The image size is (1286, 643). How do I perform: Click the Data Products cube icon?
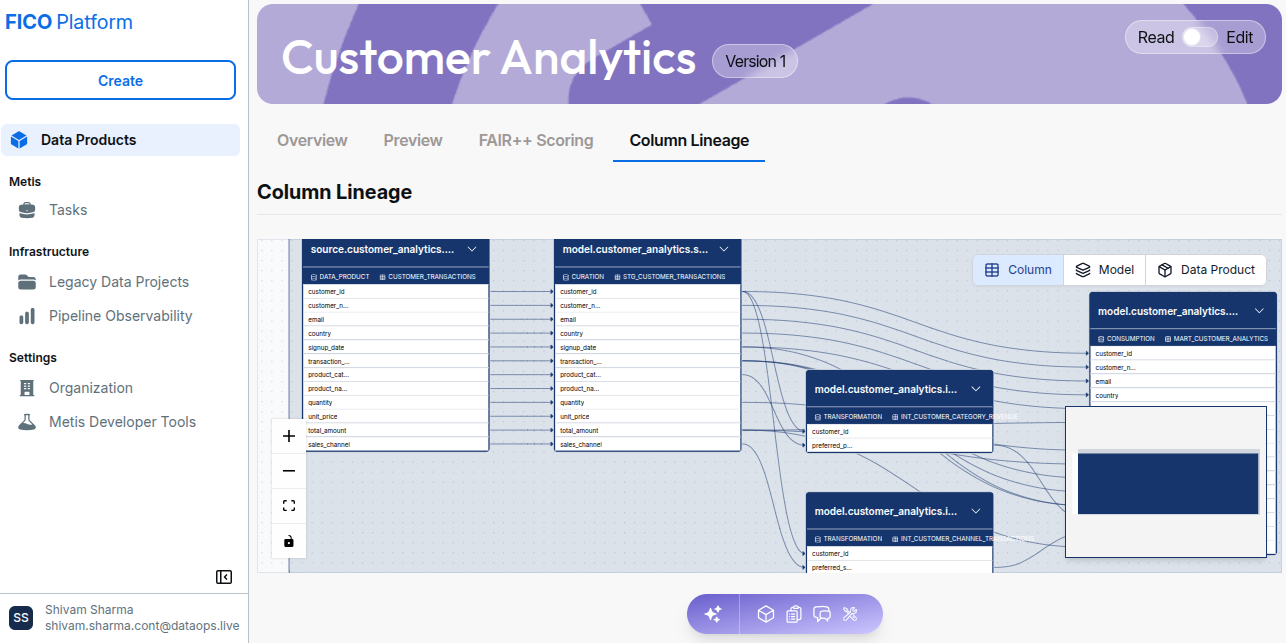[19, 140]
